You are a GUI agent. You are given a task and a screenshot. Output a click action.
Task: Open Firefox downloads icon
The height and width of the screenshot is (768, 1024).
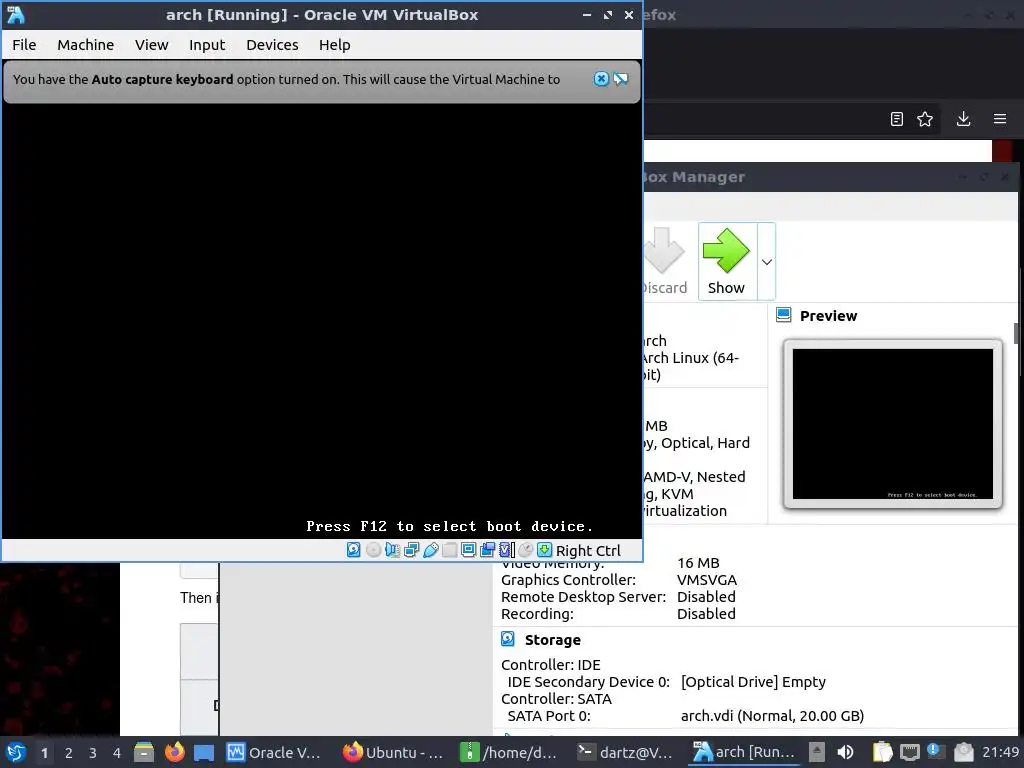(963, 119)
